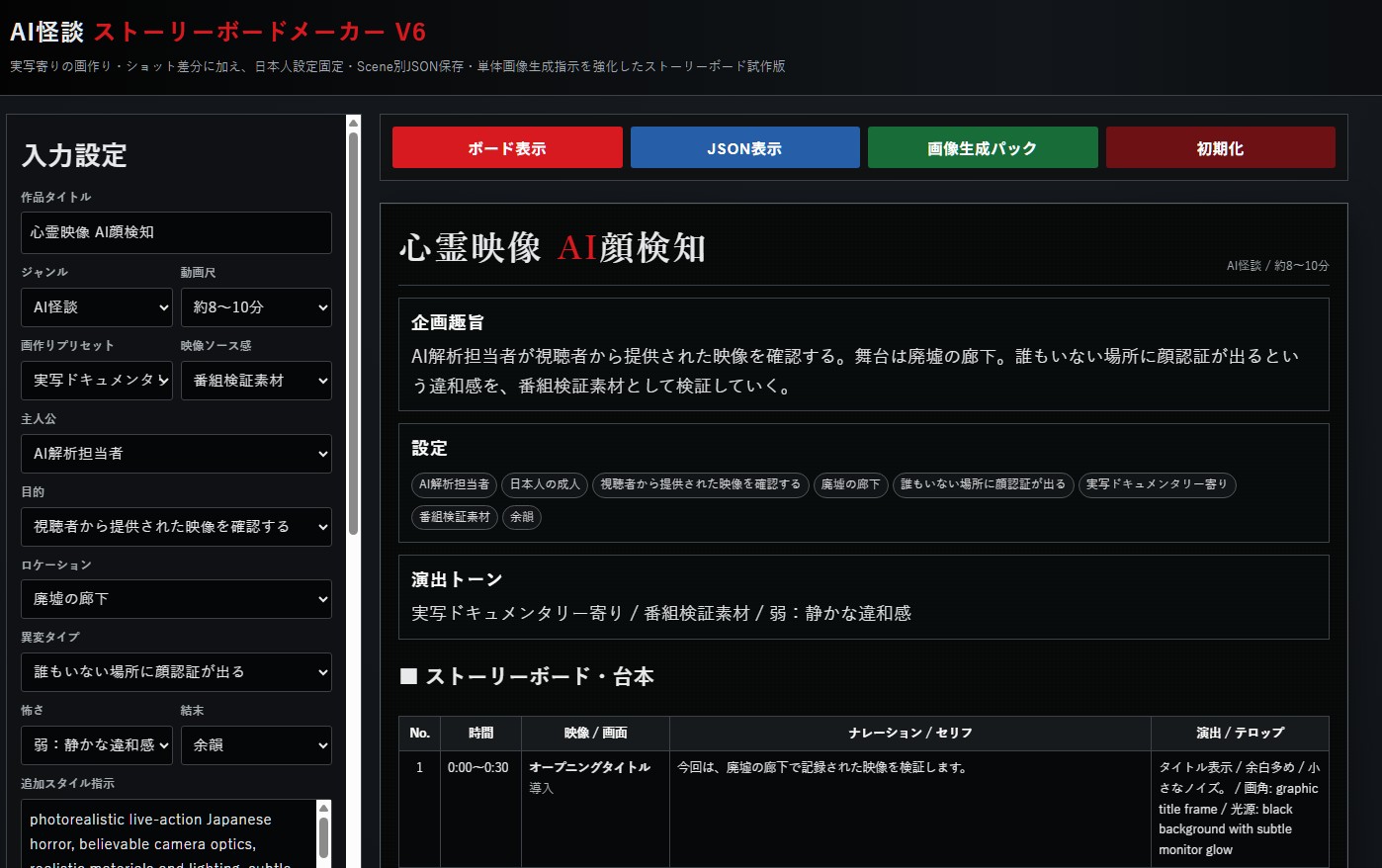
Task: Click the 余韻 tag
Action: click(x=522, y=517)
